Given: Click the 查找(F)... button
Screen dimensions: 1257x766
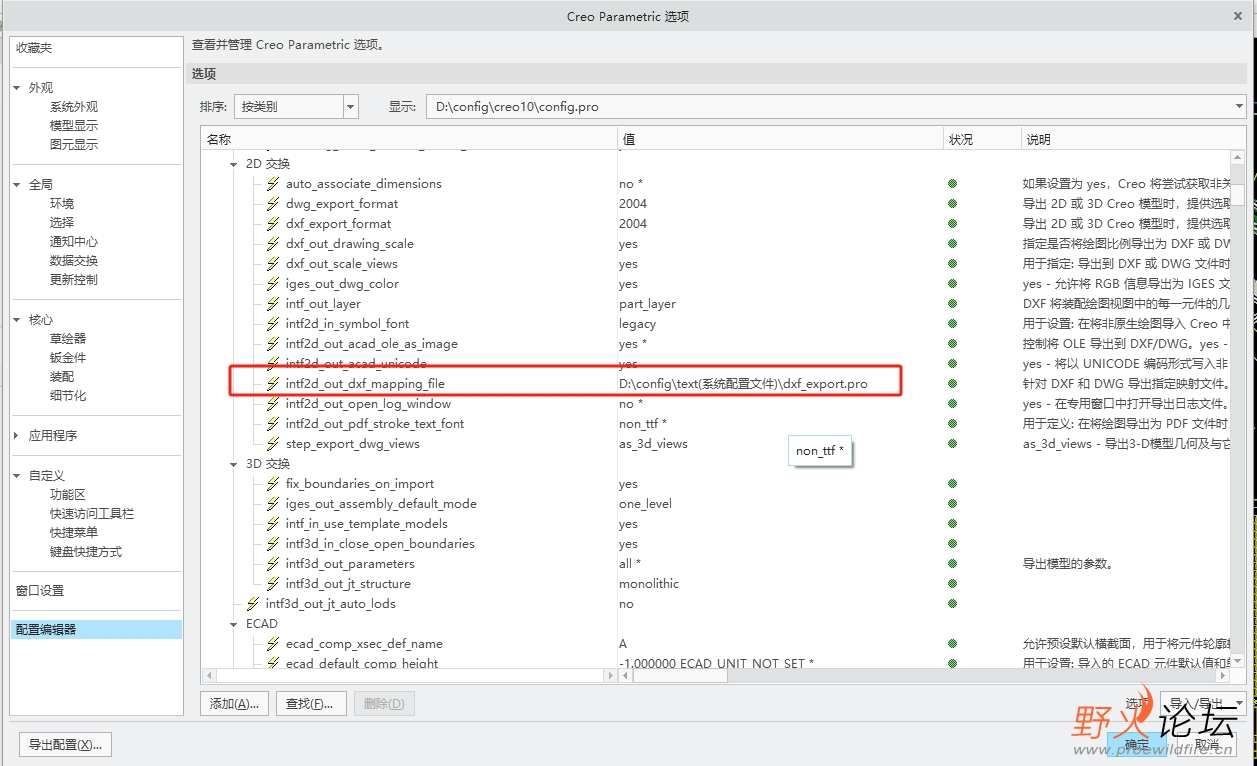Looking at the screenshot, I should point(310,704).
